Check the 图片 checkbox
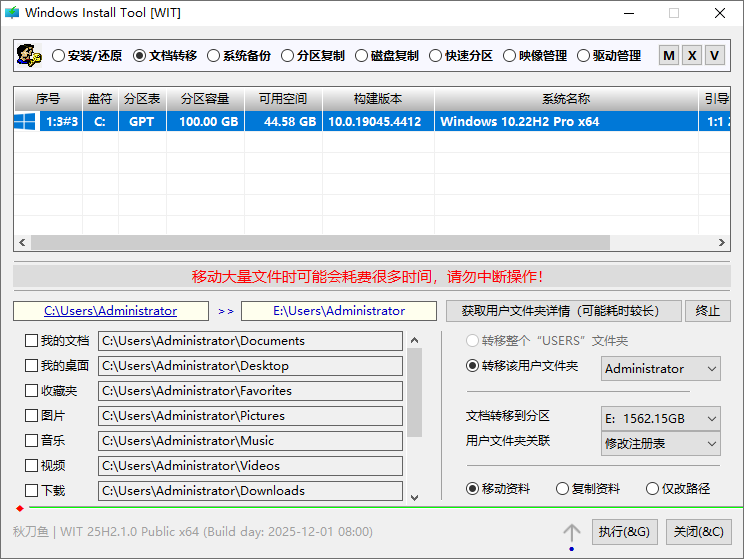 (x=31, y=416)
